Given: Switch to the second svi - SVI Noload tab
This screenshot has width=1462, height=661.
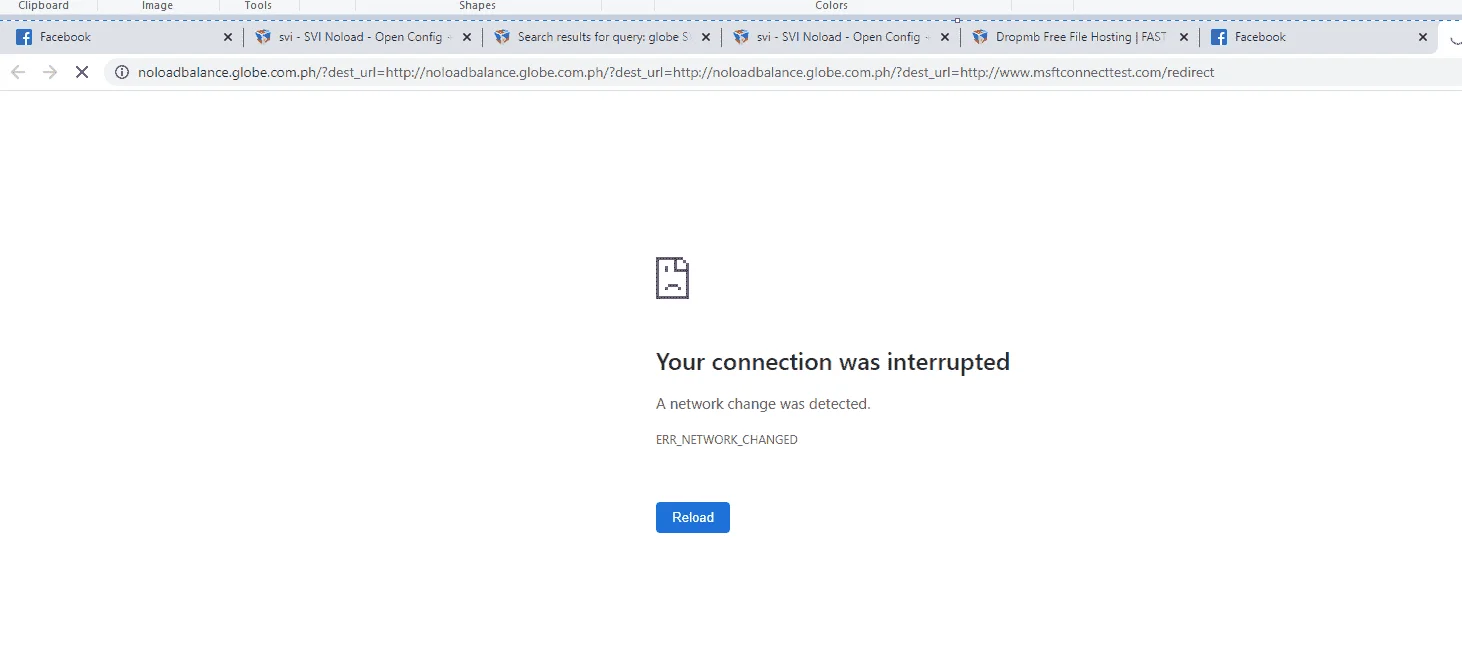Looking at the screenshot, I should point(840,37).
